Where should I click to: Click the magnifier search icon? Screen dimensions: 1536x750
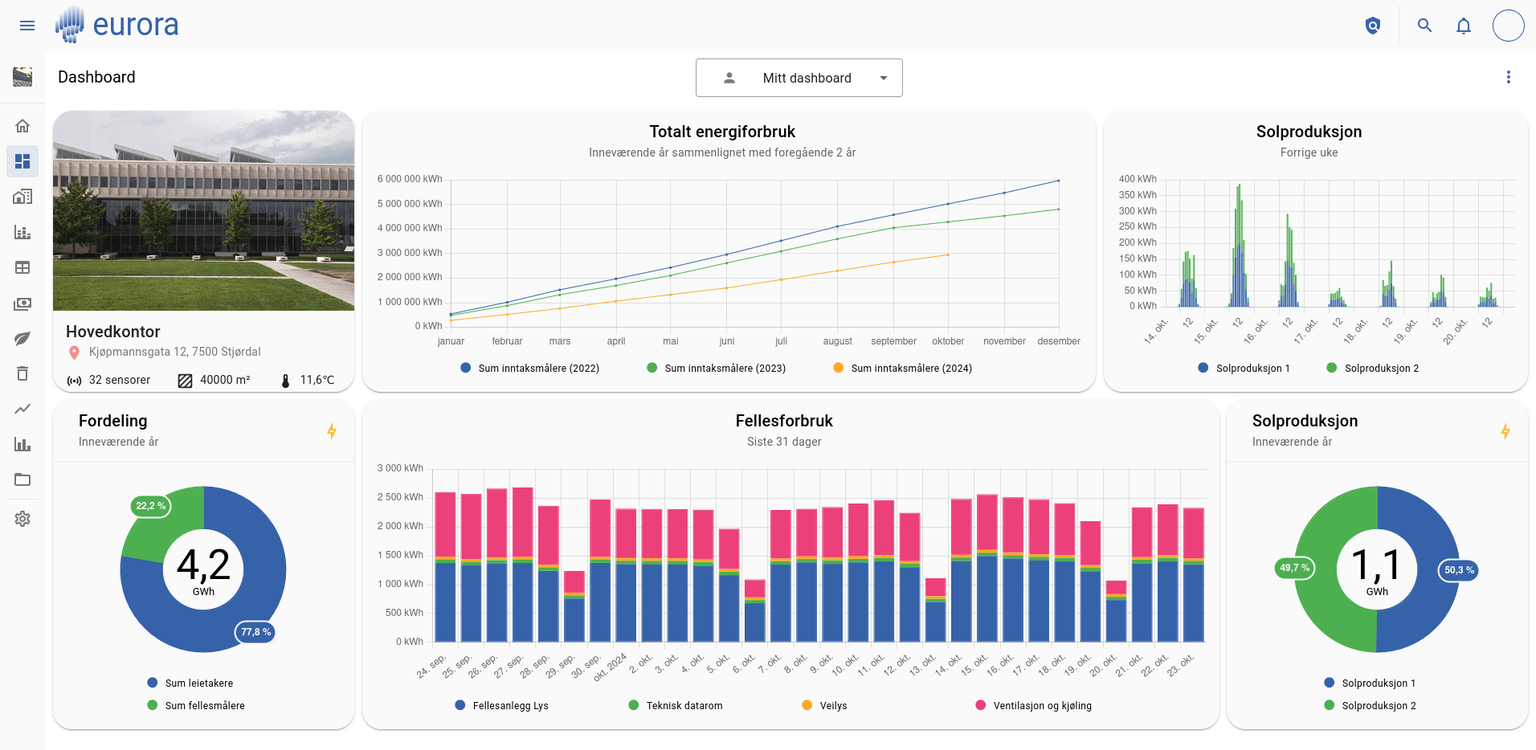(x=1424, y=26)
